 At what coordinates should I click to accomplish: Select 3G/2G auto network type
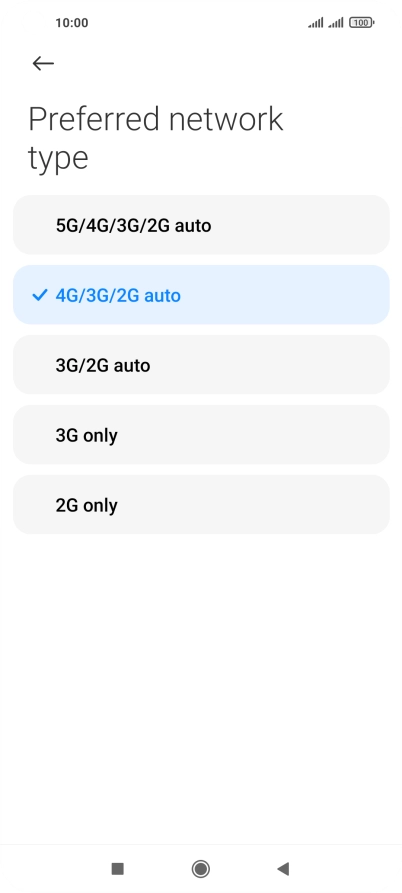pos(201,365)
